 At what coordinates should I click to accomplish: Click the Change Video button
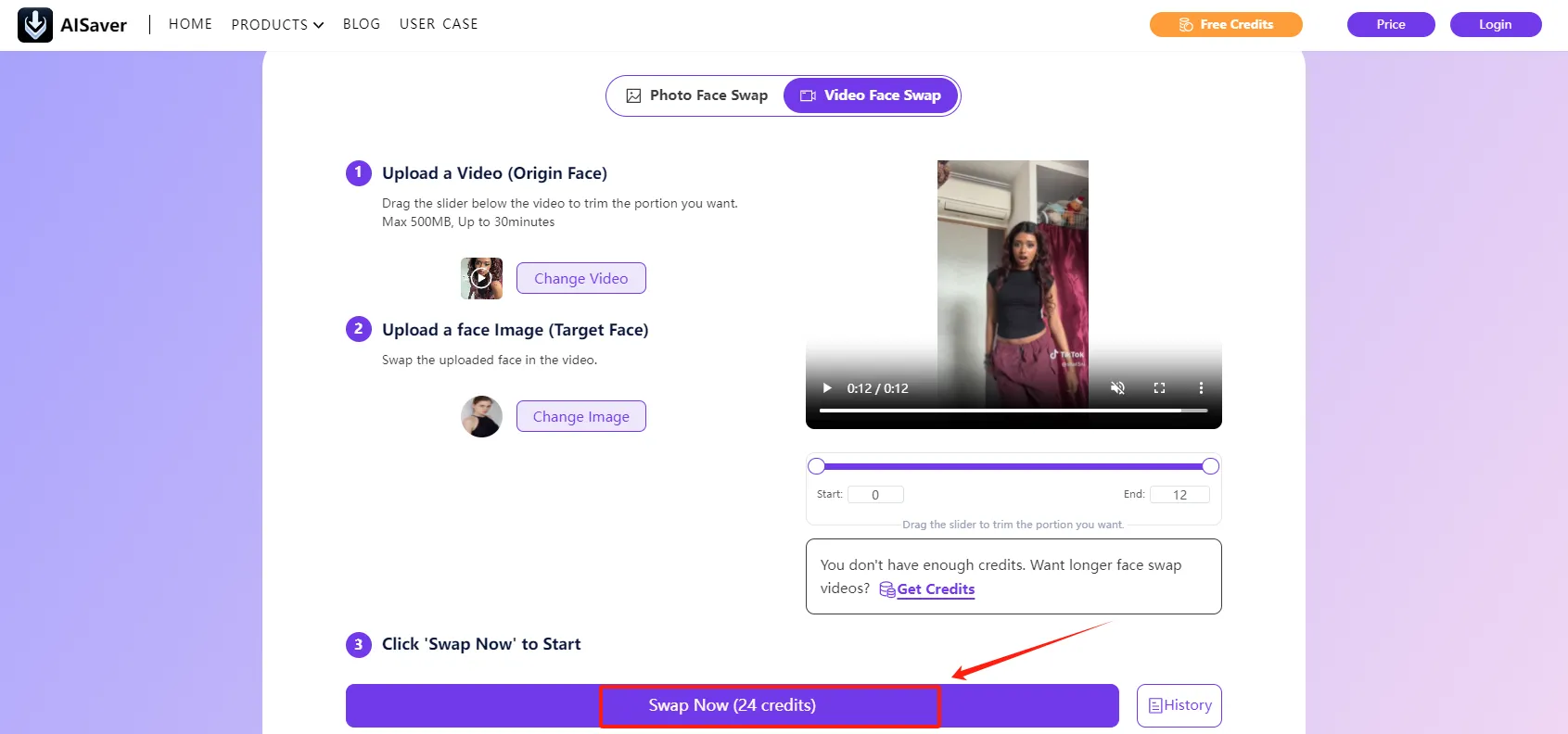pos(581,278)
